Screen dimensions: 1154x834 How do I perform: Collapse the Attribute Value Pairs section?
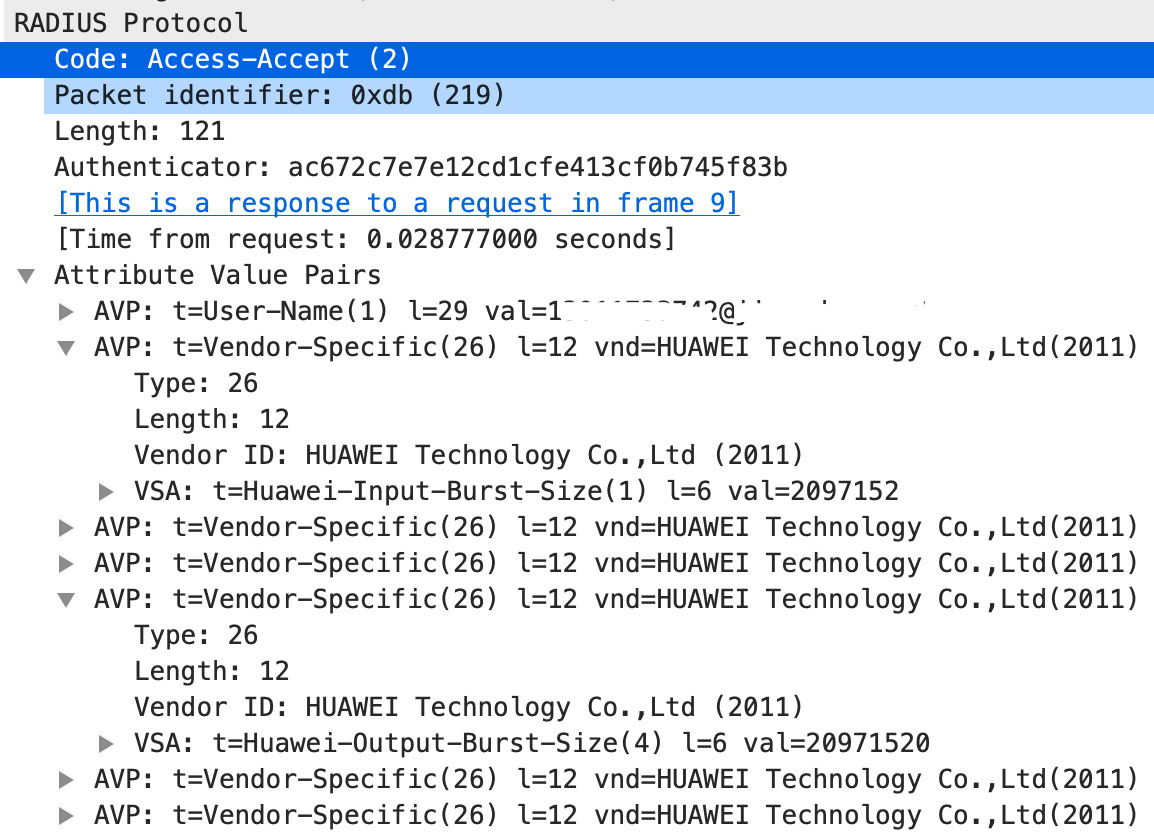(x=26, y=276)
